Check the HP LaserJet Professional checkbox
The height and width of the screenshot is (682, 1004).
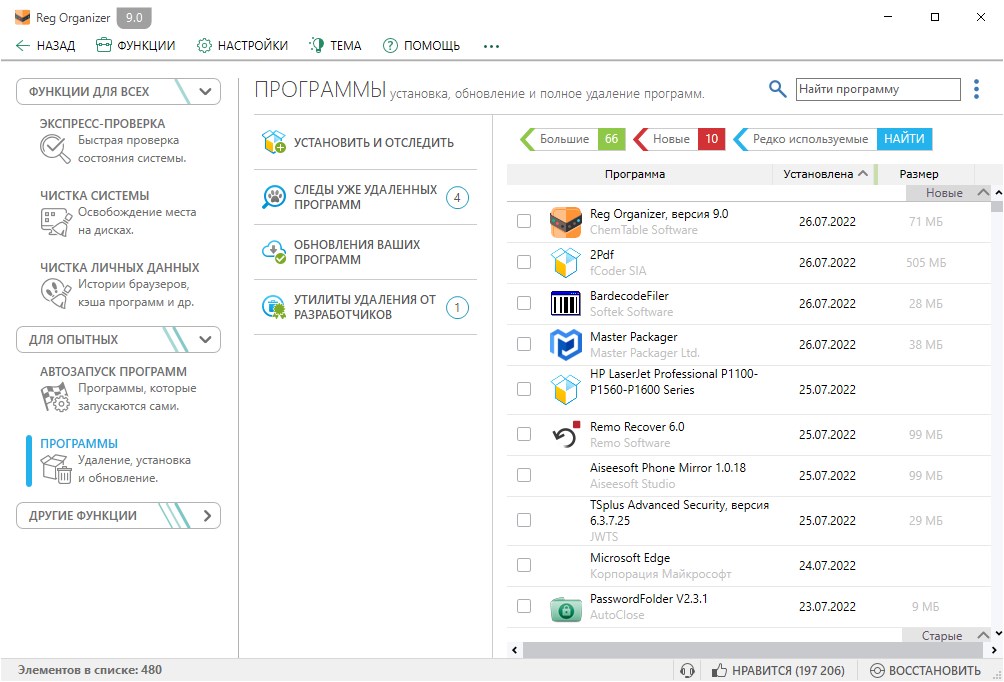[524, 389]
